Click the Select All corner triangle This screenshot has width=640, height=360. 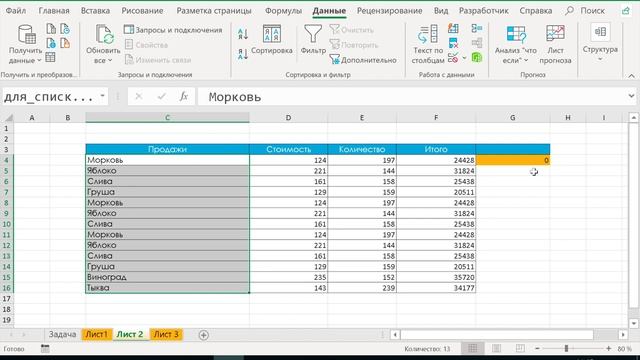[9, 118]
